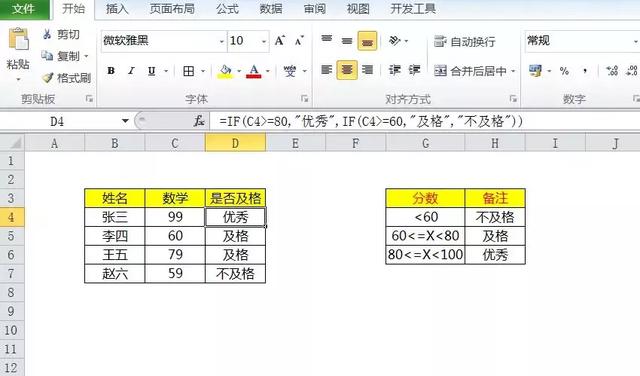The image size is (640, 376).
Task: Open the 剪贴板 group dialog launcher
Action: (89, 98)
